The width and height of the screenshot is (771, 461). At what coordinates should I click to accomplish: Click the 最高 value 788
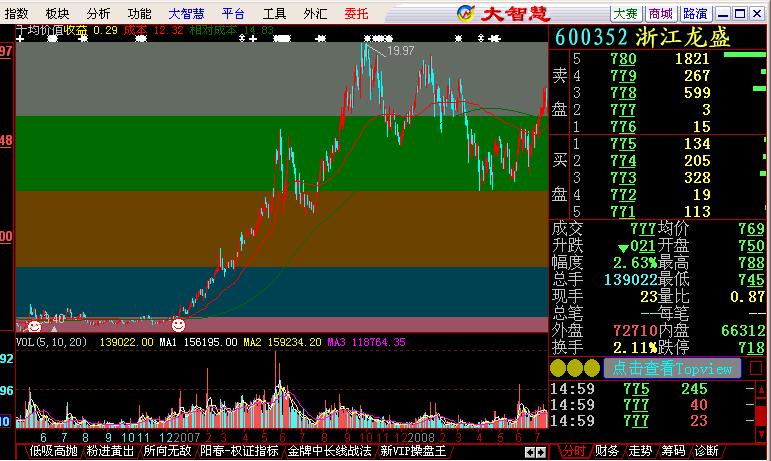[751, 262]
